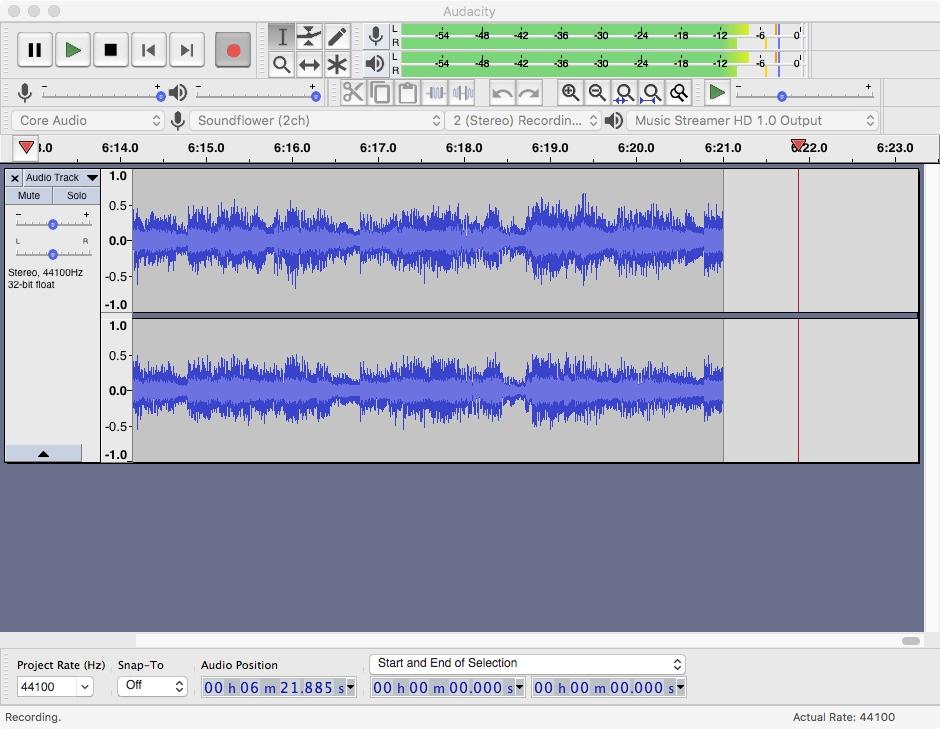Select the Time Shift tool

tap(309, 65)
